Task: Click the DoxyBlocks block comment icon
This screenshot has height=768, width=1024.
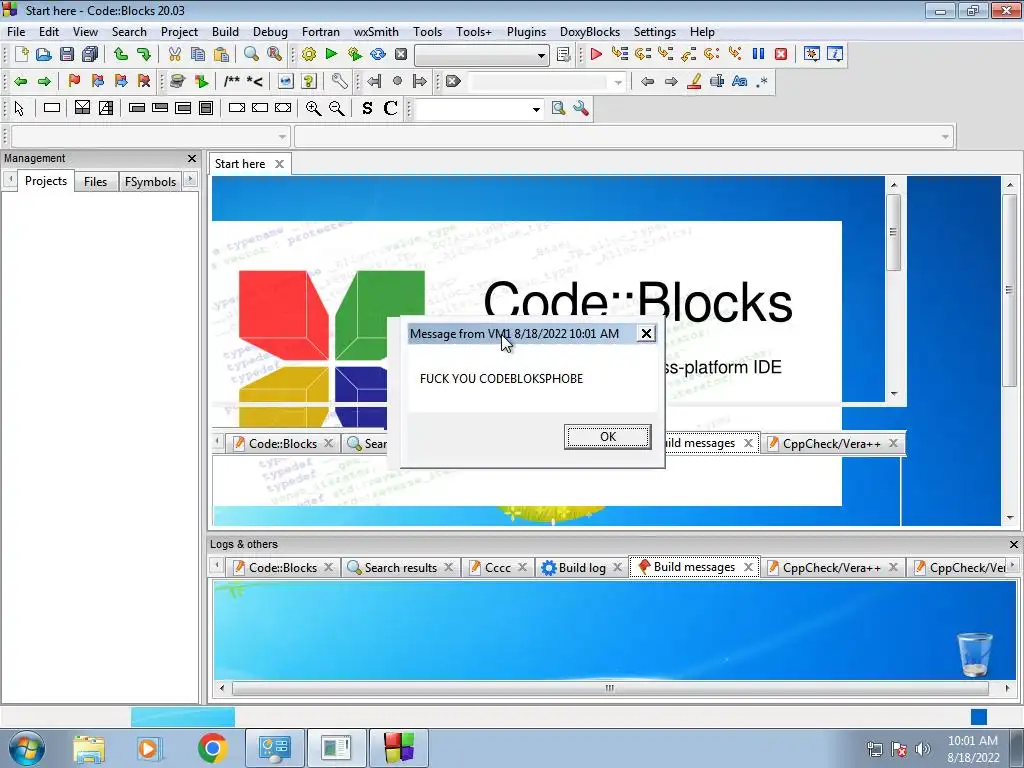Action: coord(231,82)
